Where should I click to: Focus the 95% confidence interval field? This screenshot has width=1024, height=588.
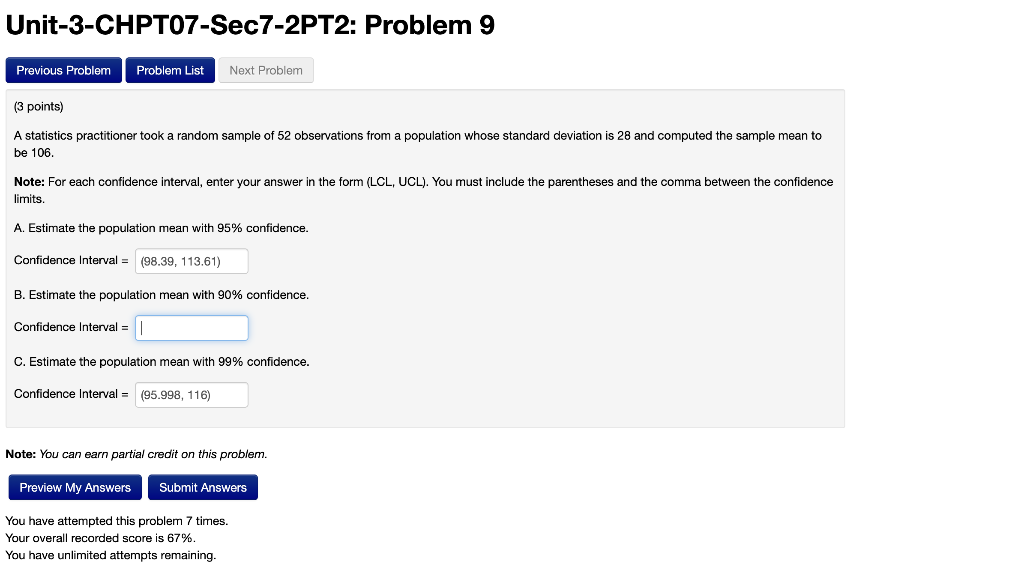[x=191, y=261]
